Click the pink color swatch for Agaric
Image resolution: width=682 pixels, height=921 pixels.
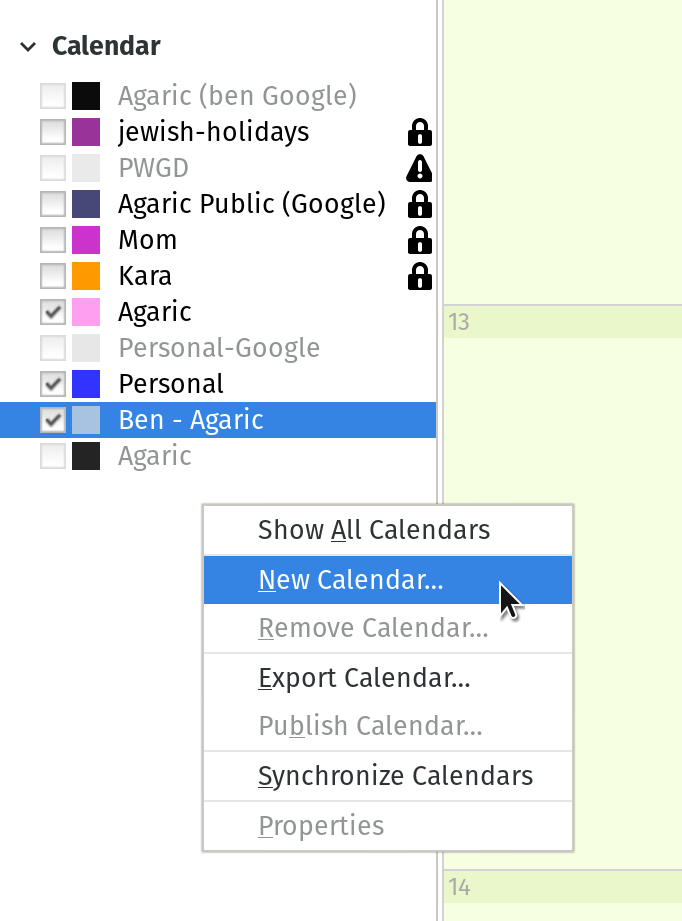[x=88, y=311]
